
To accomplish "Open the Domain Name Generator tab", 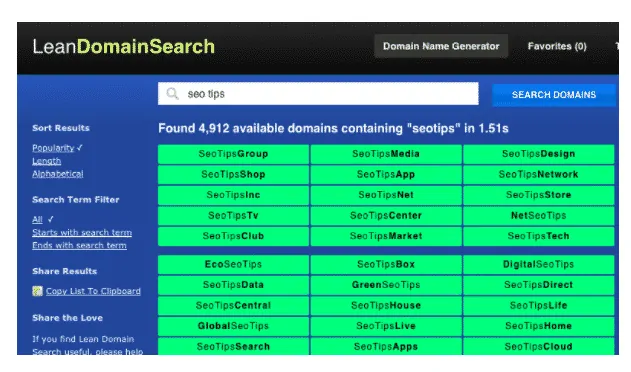I will pyautogui.click(x=441, y=46).
